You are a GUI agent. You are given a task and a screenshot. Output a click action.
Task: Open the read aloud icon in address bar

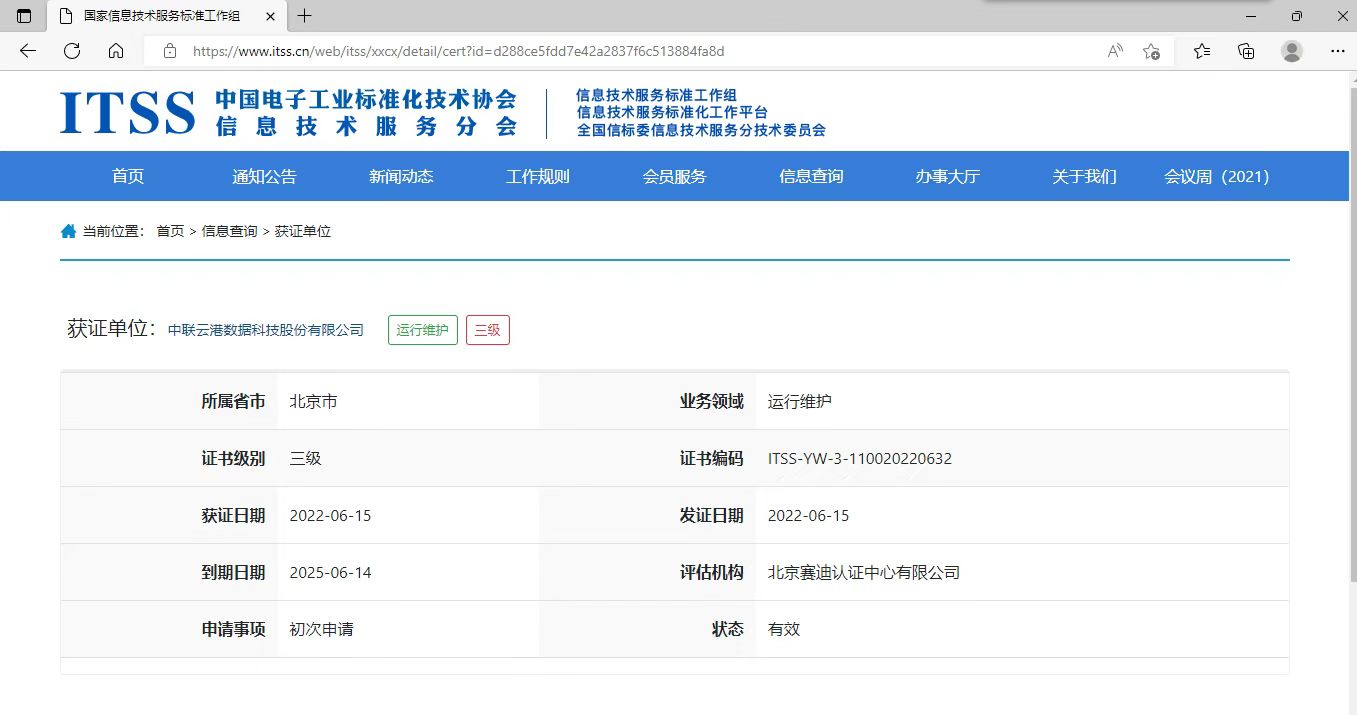click(1115, 51)
